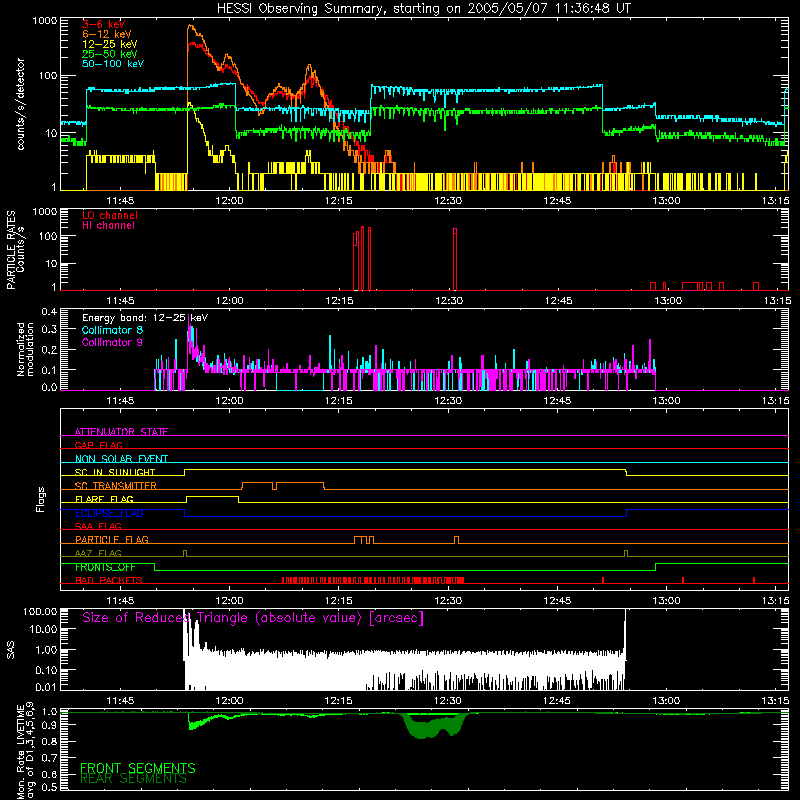Click the PARTICLE_FLAG label
This screenshot has width=800, height=800.
click(112, 539)
